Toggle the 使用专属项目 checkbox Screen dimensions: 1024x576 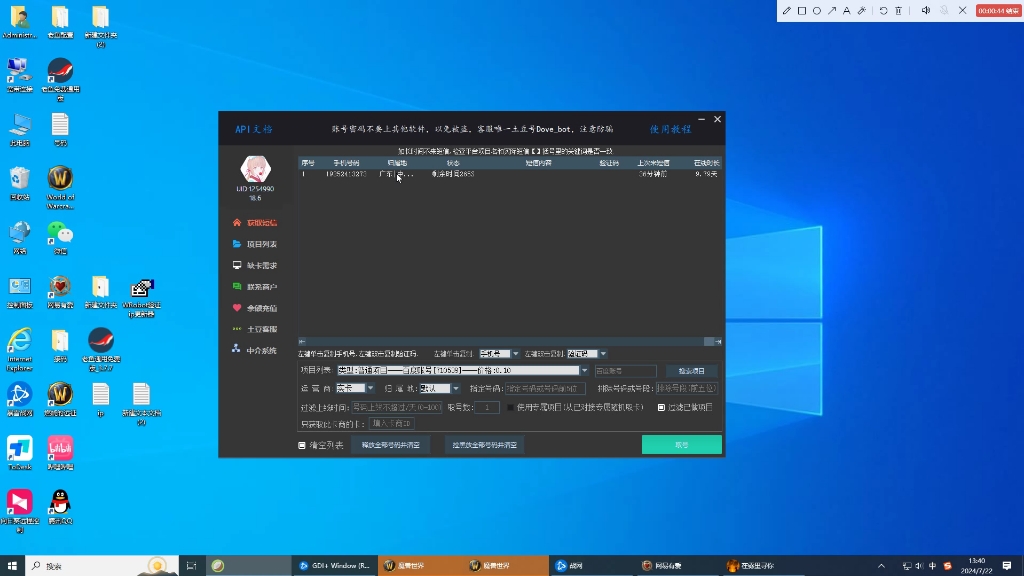coord(511,408)
